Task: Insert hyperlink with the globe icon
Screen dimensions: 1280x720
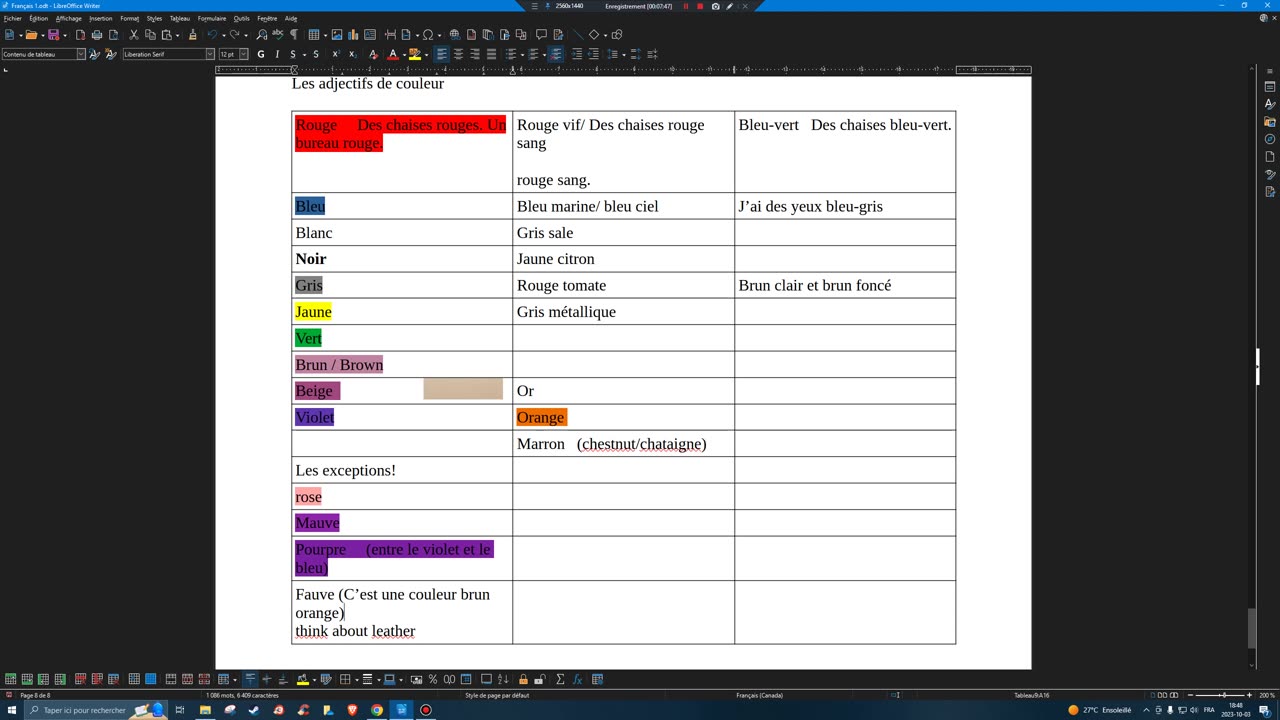Action: tap(454, 35)
